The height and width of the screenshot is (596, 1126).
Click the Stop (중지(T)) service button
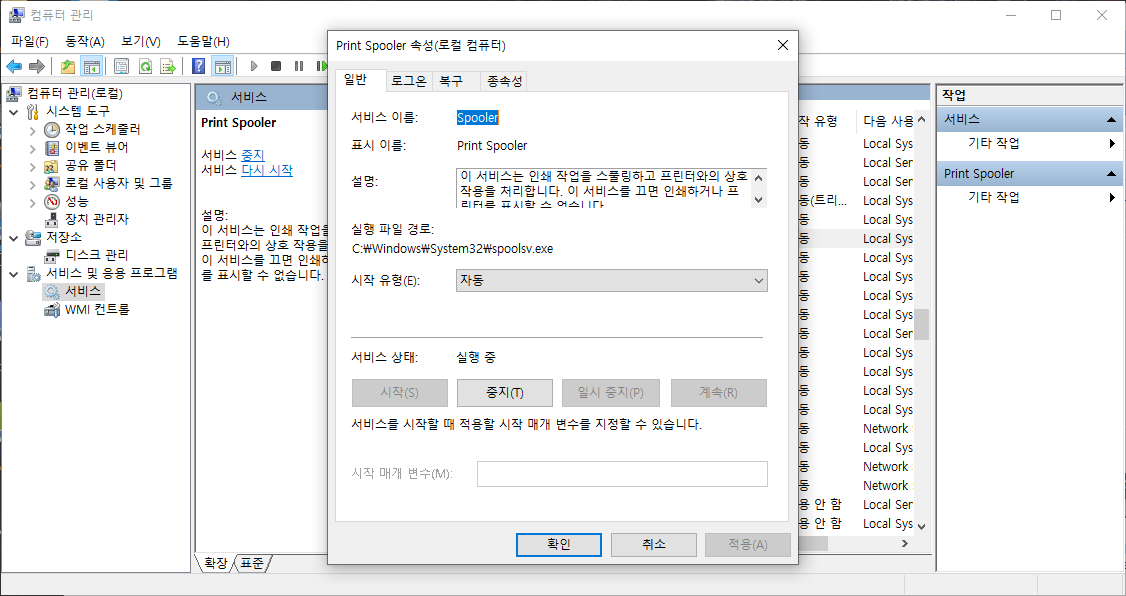pyautogui.click(x=505, y=393)
